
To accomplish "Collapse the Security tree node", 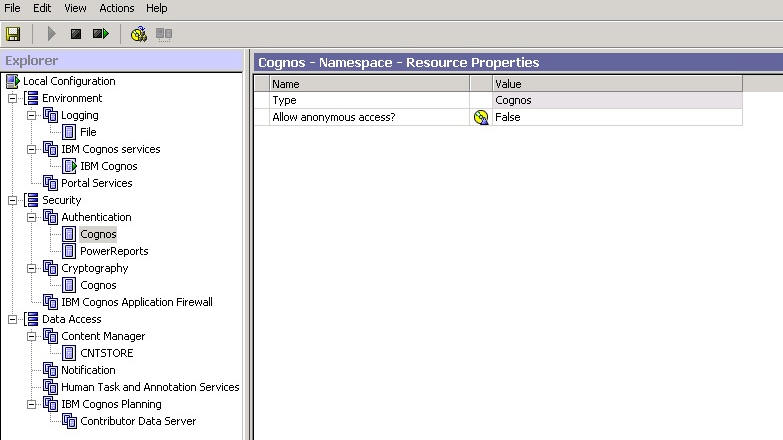I will [x=12, y=200].
